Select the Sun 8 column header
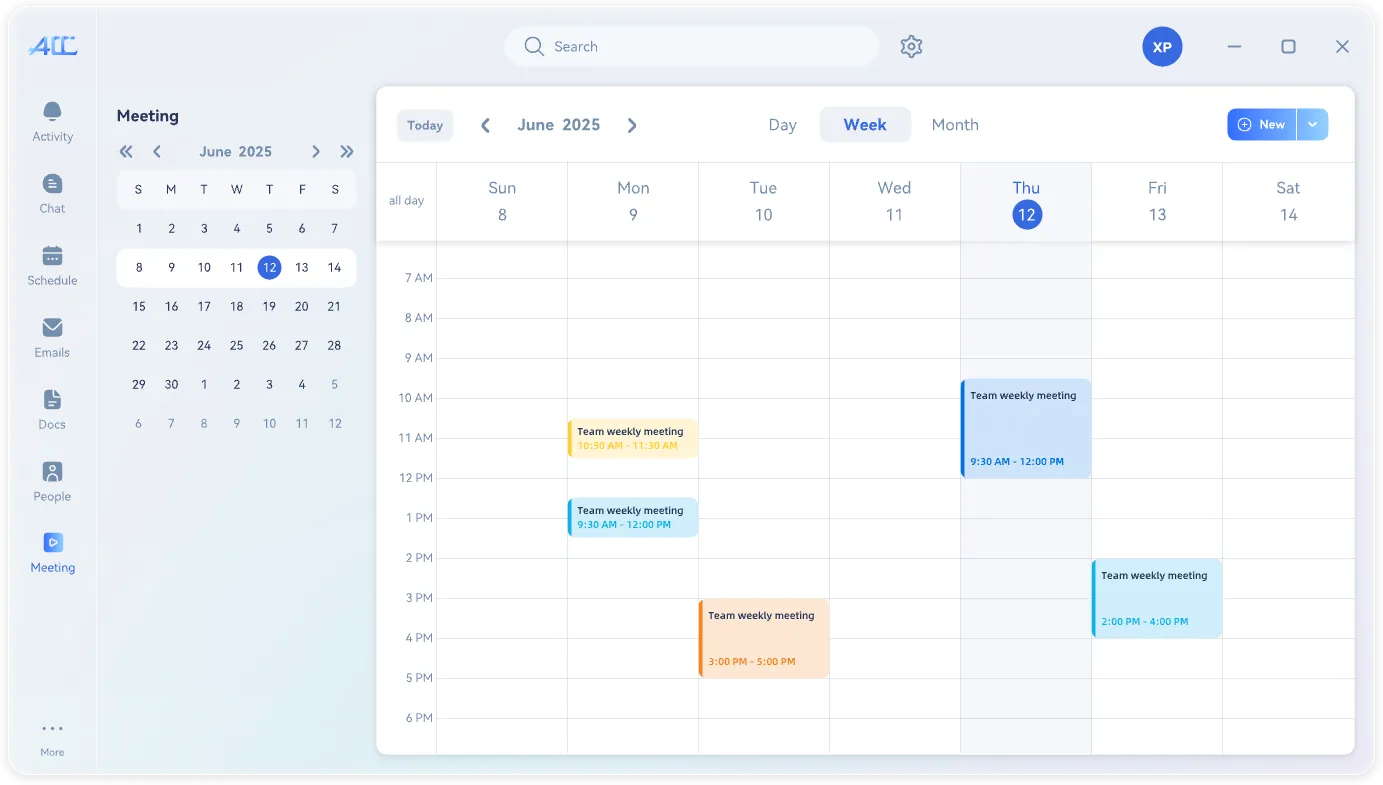This screenshot has height=785, width=1383. tap(502, 202)
